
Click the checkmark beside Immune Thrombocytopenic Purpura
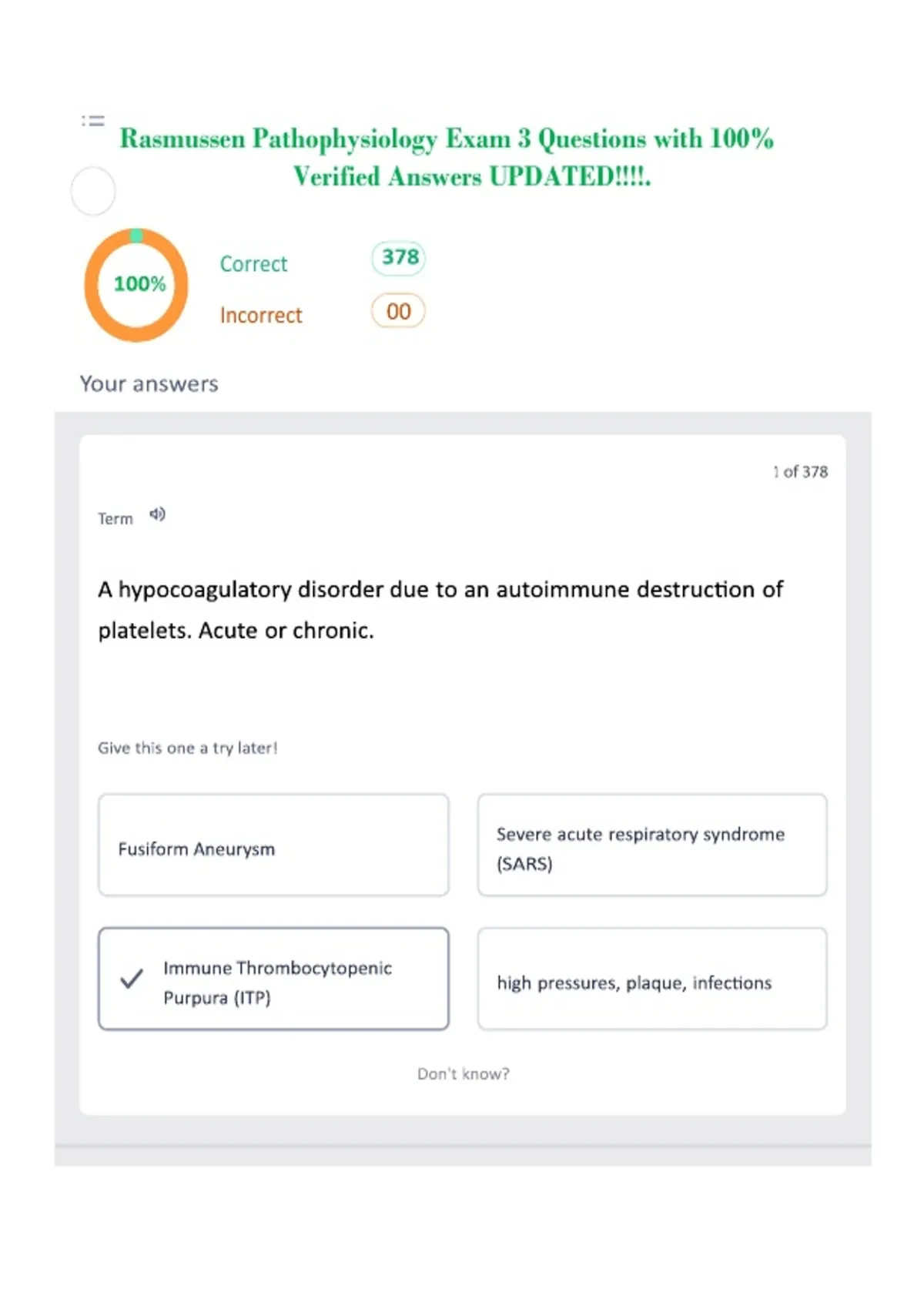coord(132,979)
